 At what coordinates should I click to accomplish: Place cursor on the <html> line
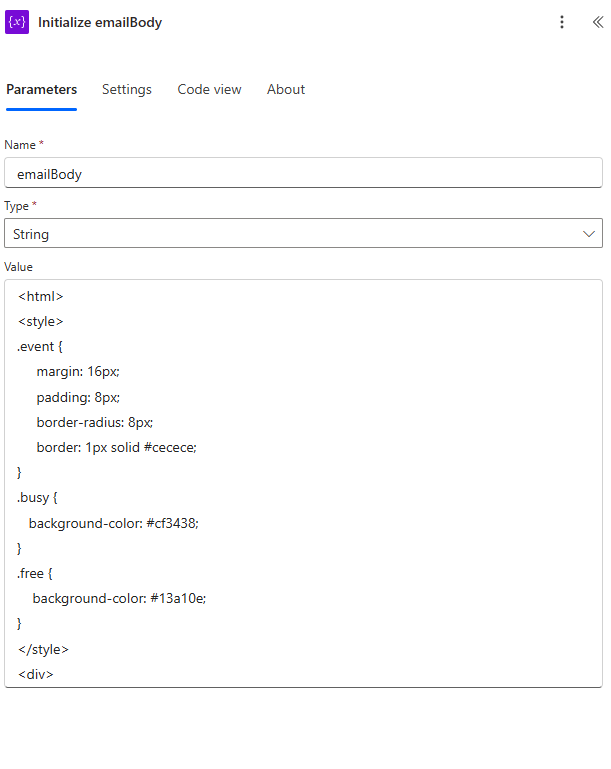(x=41, y=296)
